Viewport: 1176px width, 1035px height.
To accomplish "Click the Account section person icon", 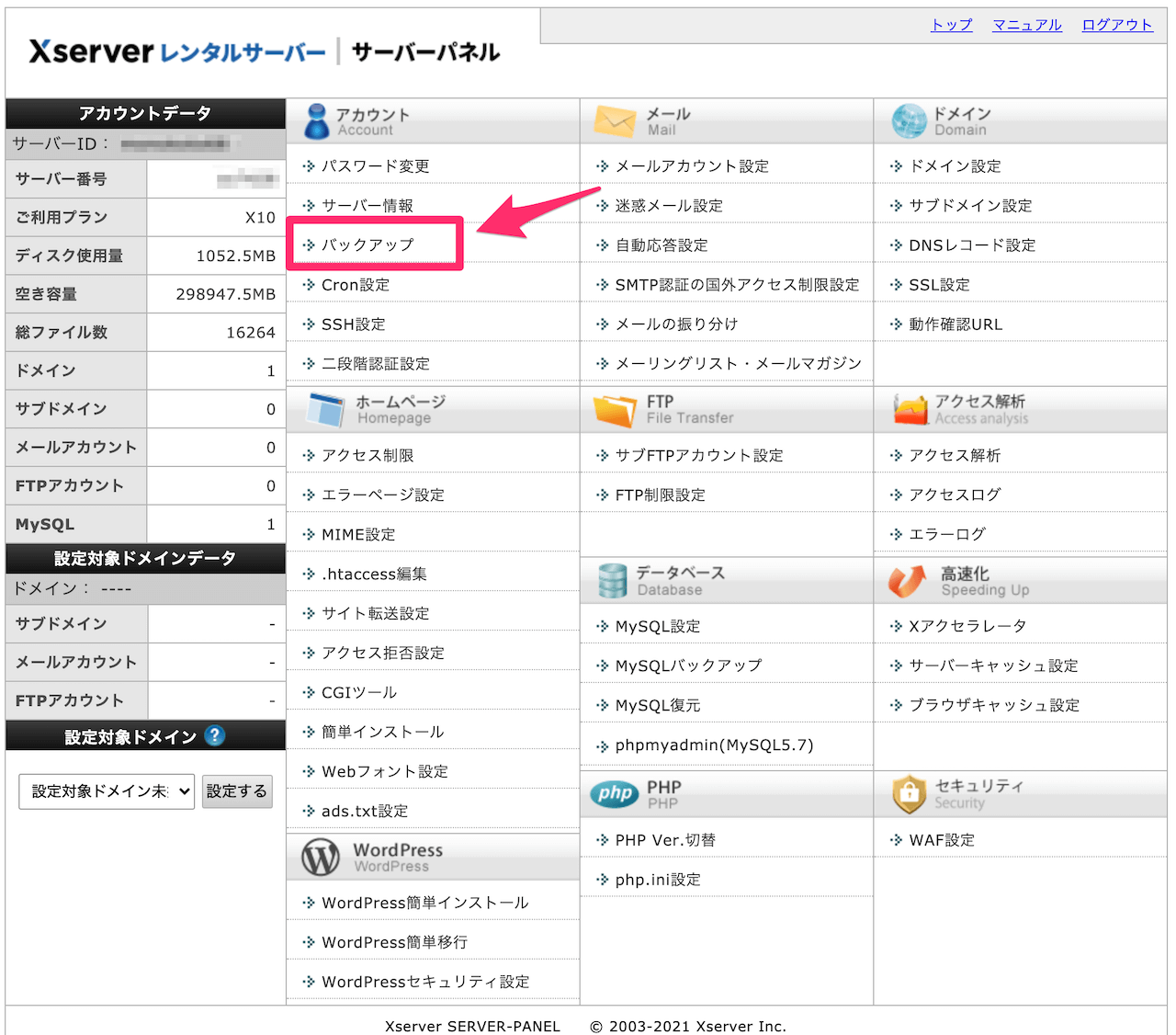I will [x=317, y=121].
